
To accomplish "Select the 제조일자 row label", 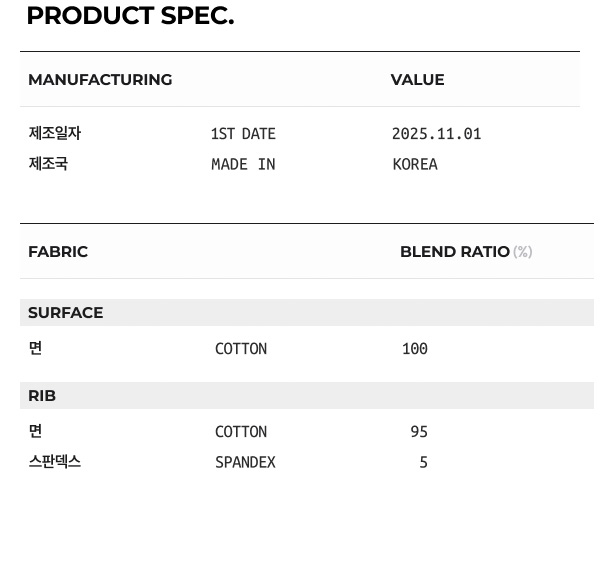I will [x=54, y=134].
